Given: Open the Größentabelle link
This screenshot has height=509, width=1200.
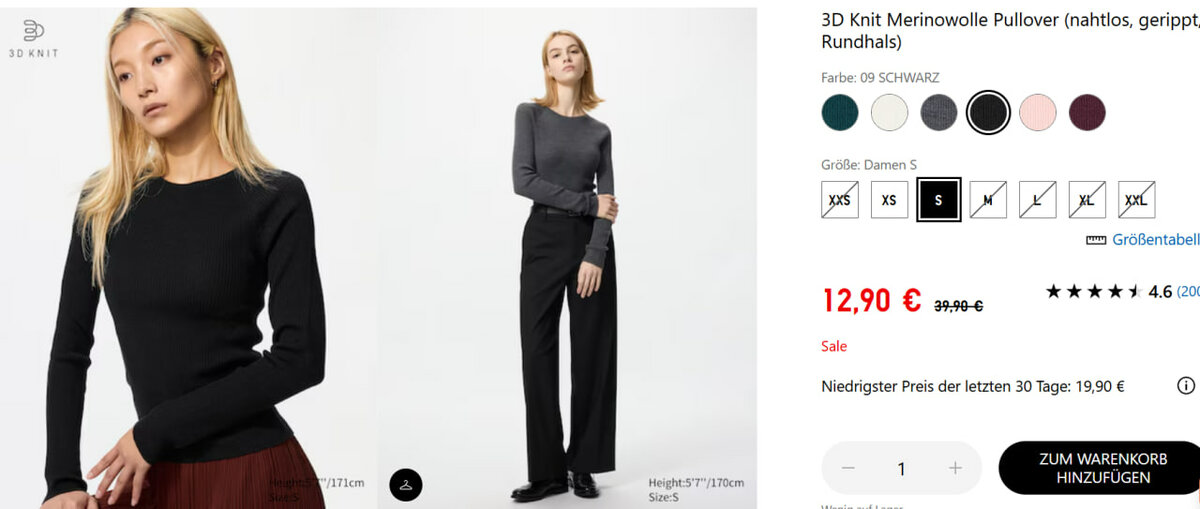Looking at the screenshot, I should click(1155, 240).
